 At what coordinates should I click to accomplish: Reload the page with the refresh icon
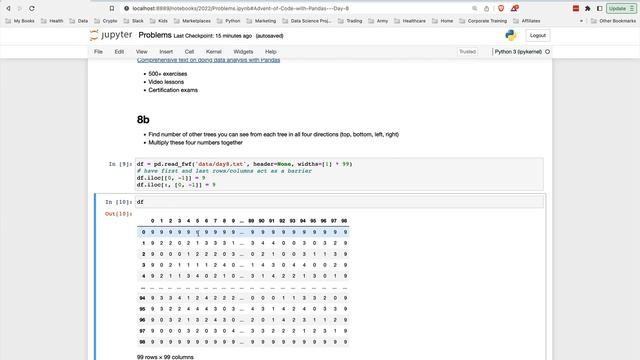(31, 8)
